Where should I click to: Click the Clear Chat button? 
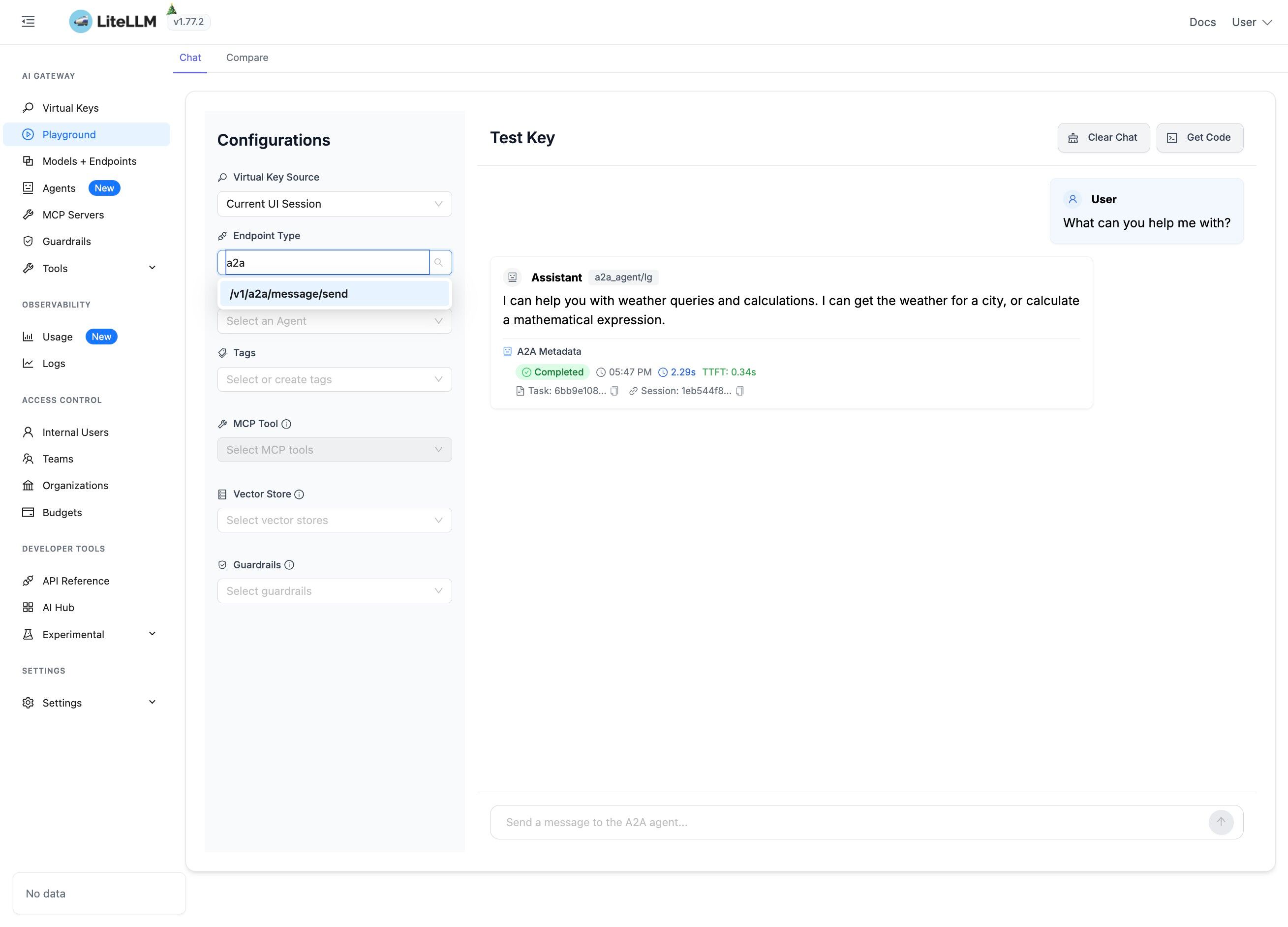(x=1103, y=137)
